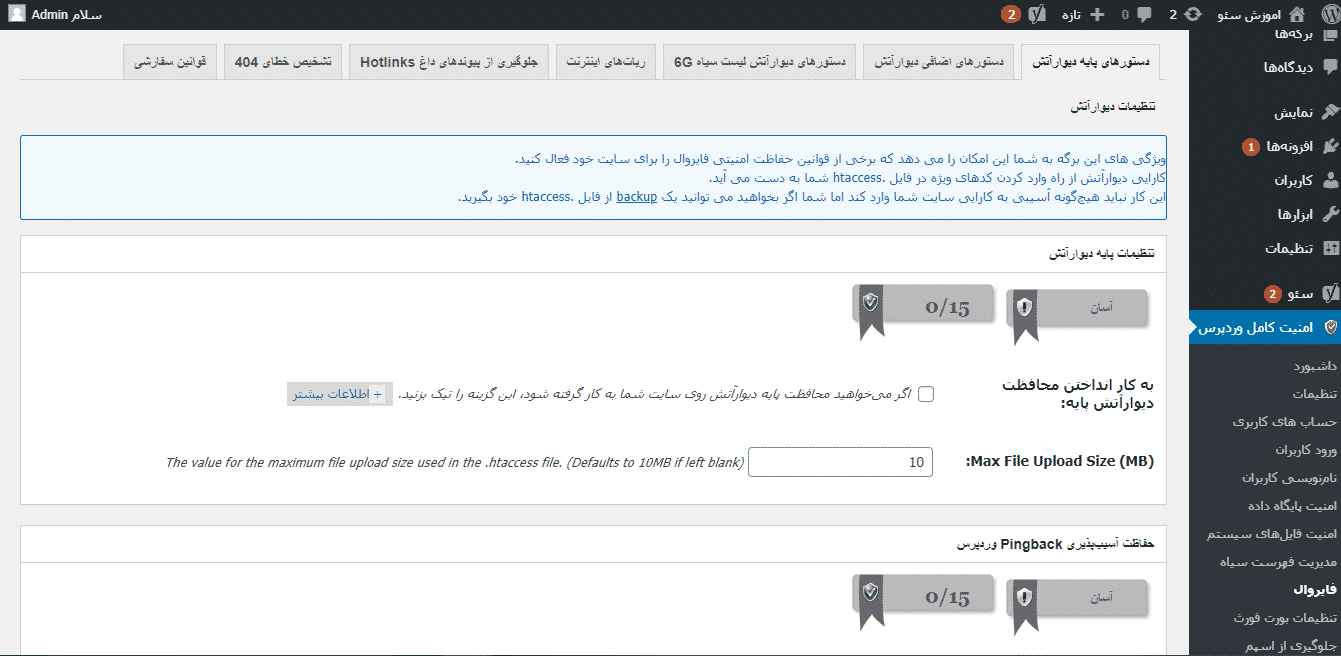
Task: Select the 'ربات‌های اینترنت' tab
Action: point(606,62)
